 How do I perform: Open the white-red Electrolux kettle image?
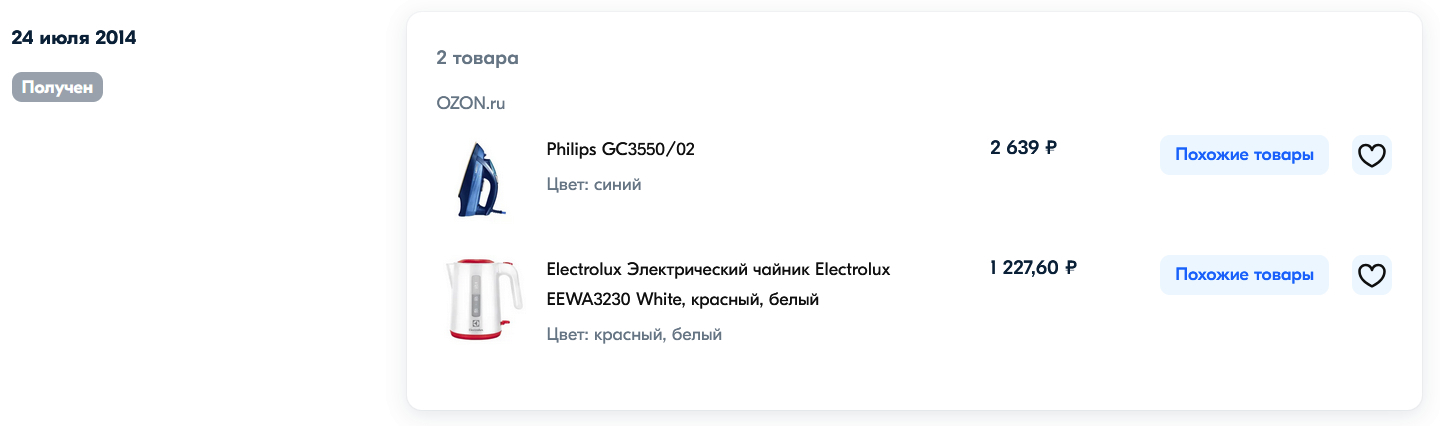coord(483,298)
